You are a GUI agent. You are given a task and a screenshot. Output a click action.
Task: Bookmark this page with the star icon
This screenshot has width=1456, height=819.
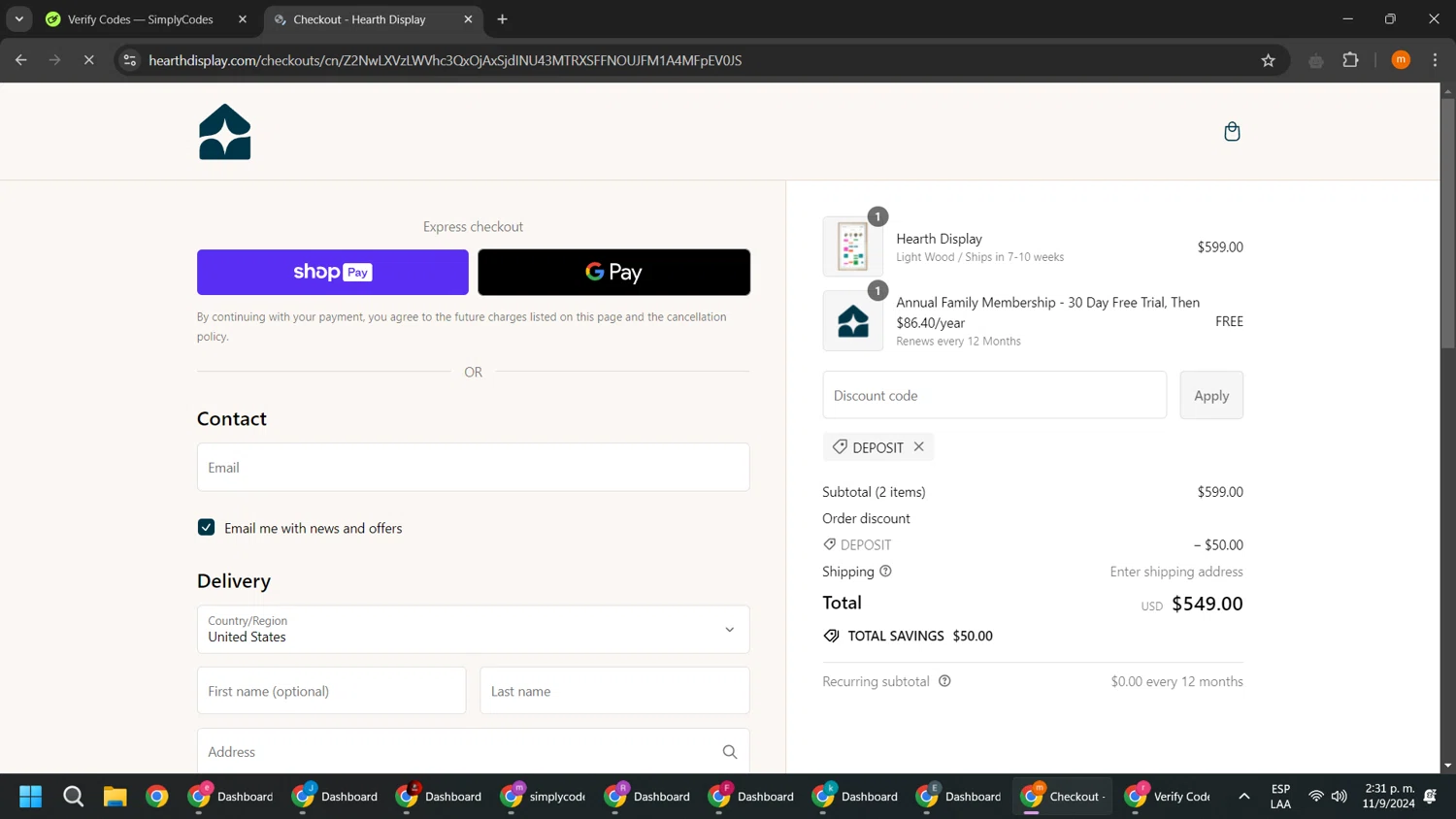click(x=1268, y=60)
